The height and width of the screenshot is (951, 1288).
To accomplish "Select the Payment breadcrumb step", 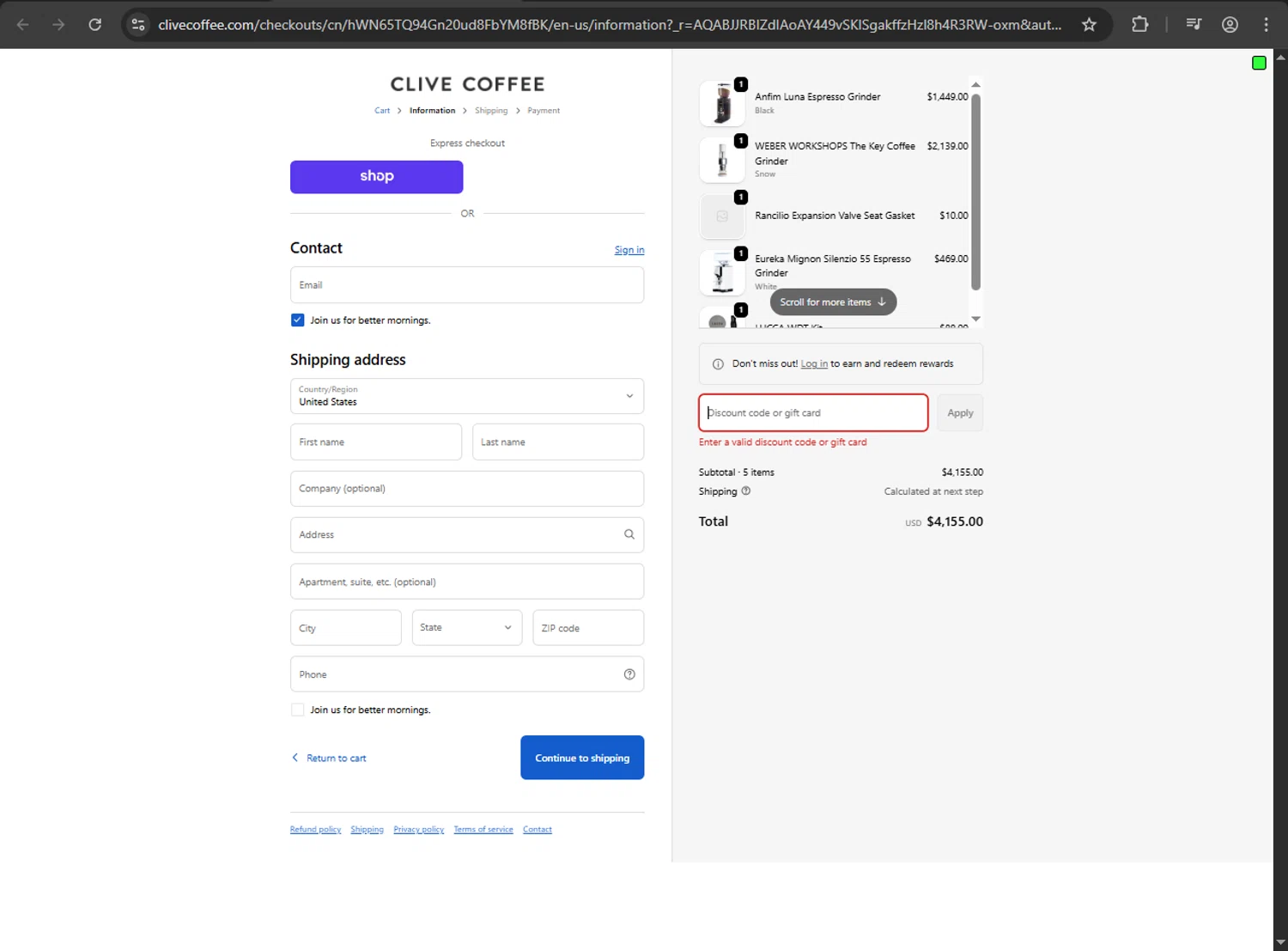I will pos(544,111).
